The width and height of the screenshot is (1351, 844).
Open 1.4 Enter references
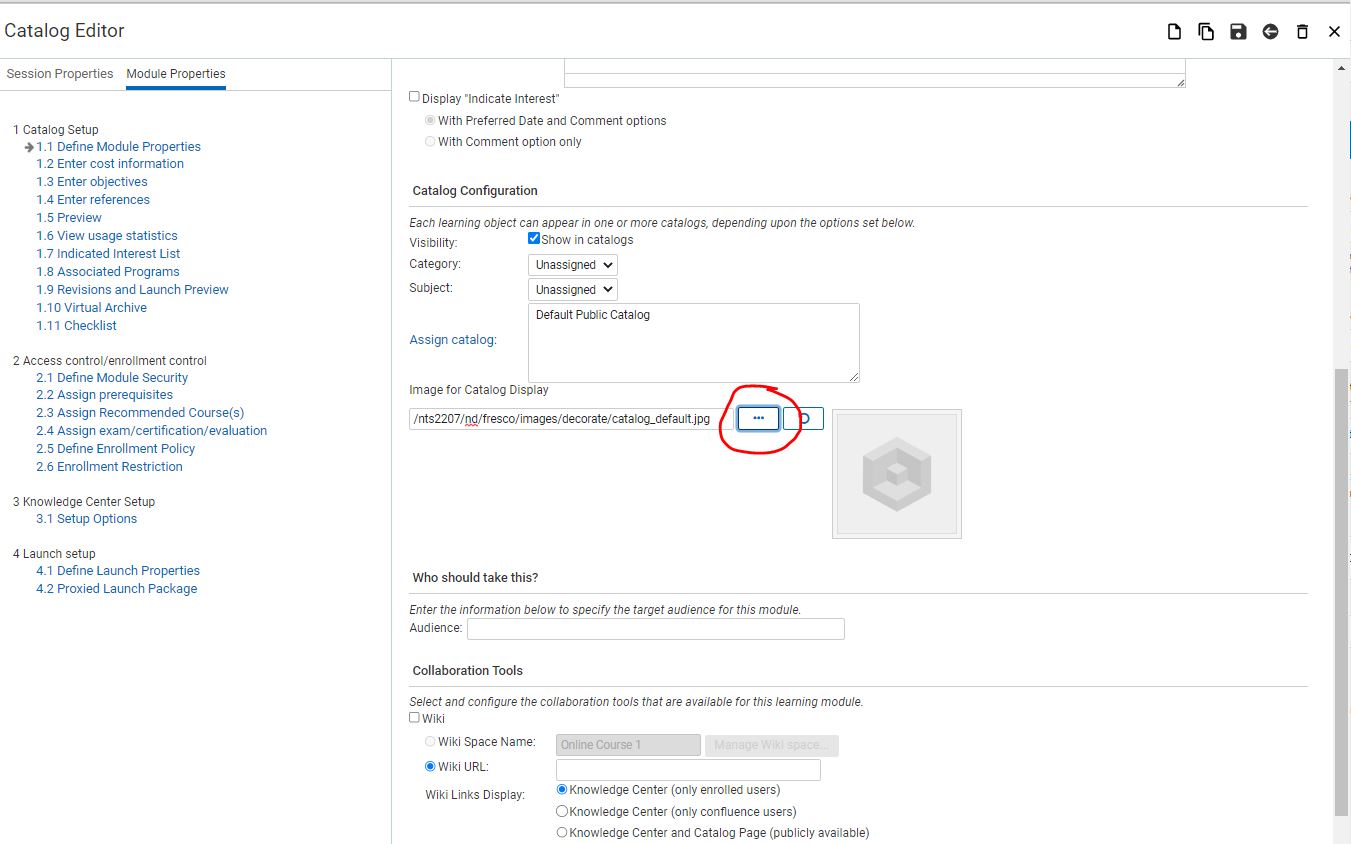[93, 200]
